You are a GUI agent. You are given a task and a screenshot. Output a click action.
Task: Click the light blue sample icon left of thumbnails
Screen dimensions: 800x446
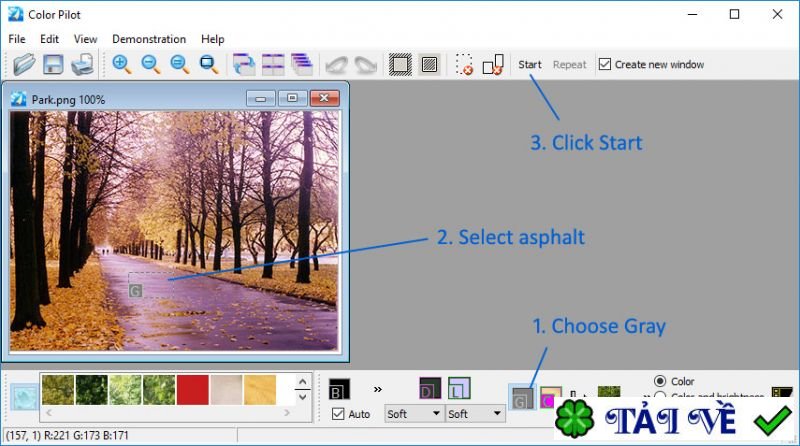[24, 397]
